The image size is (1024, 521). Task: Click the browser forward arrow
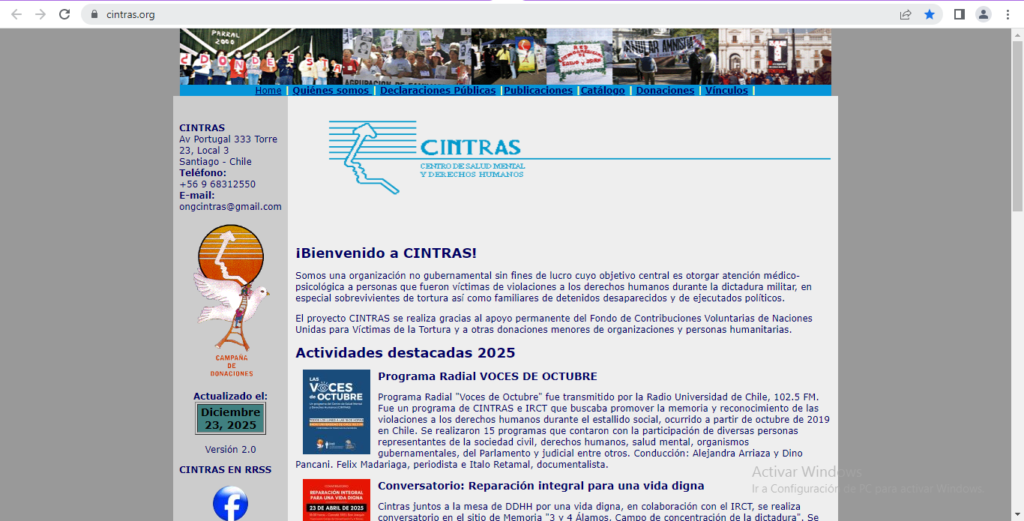40,14
